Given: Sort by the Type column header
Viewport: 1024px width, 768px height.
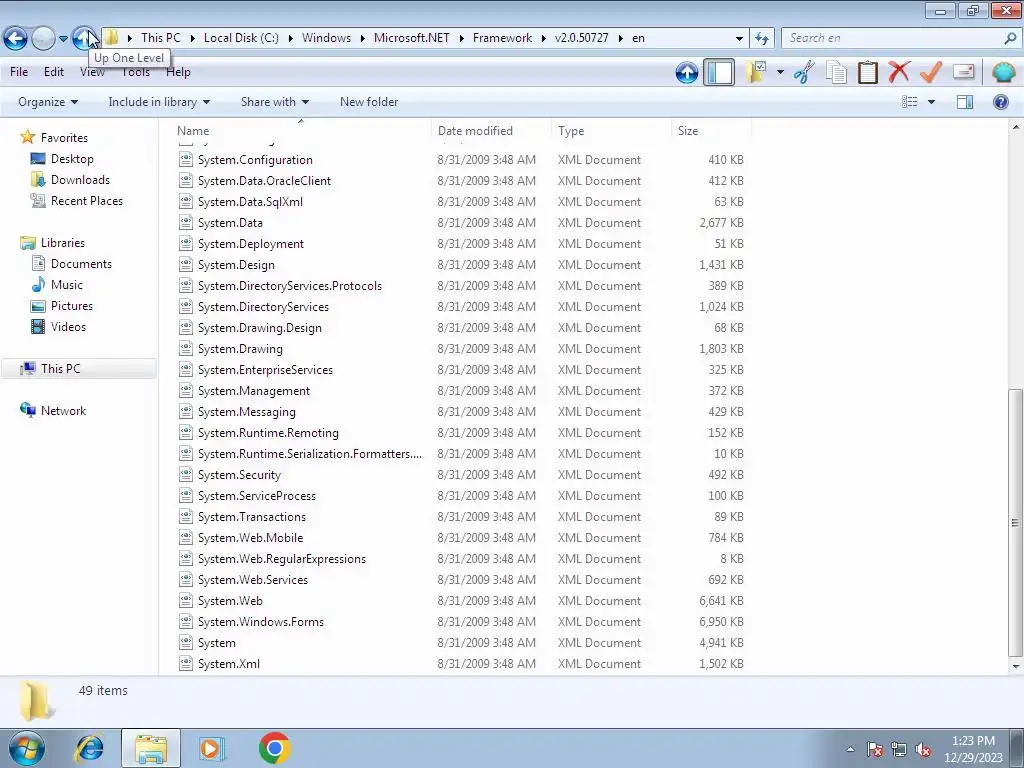Looking at the screenshot, I should pos(611,131).
